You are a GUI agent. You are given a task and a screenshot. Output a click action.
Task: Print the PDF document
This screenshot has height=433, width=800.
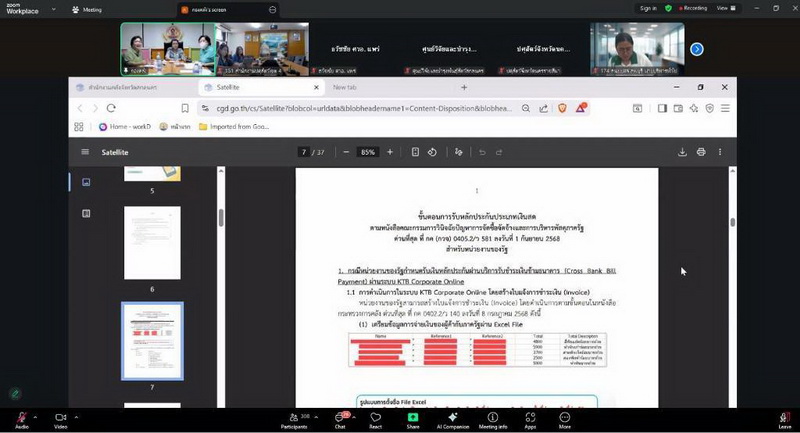click(x=701, y=152)
